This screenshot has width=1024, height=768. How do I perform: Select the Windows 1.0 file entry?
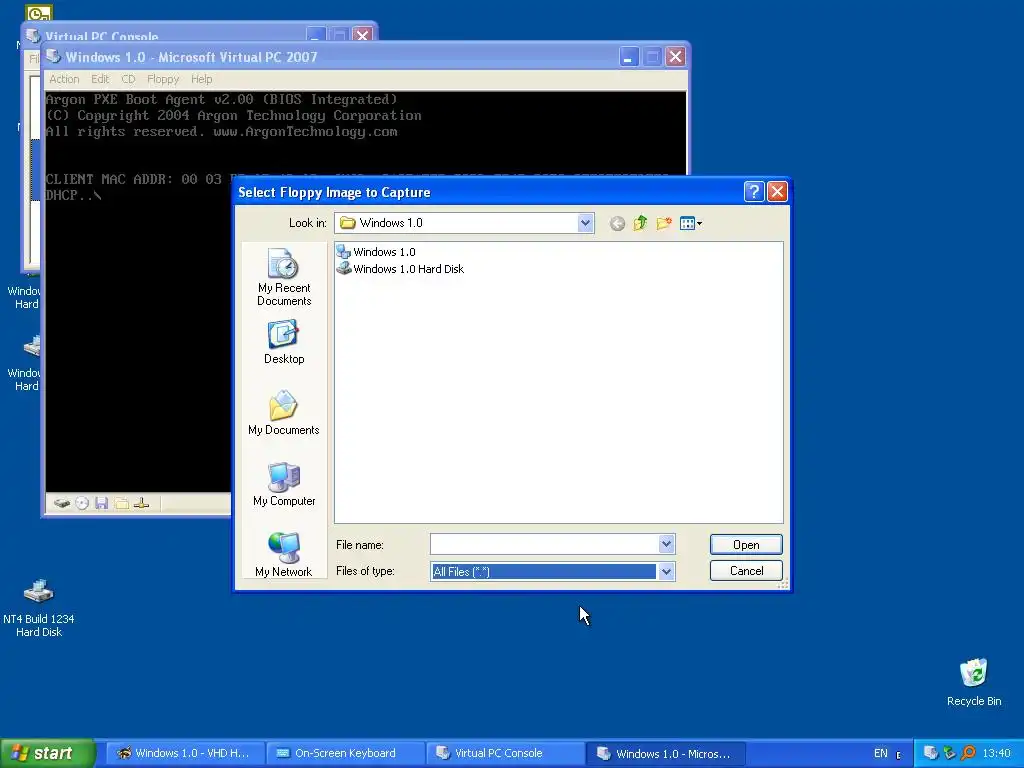(376, 251)
